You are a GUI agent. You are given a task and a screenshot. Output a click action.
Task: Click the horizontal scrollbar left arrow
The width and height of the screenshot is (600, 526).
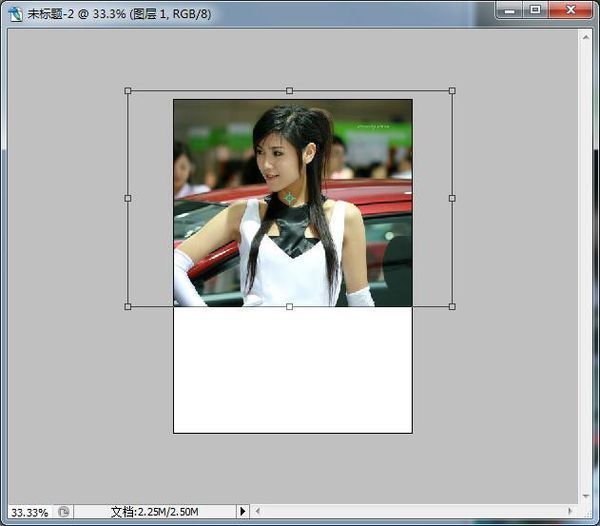(258, 511)
